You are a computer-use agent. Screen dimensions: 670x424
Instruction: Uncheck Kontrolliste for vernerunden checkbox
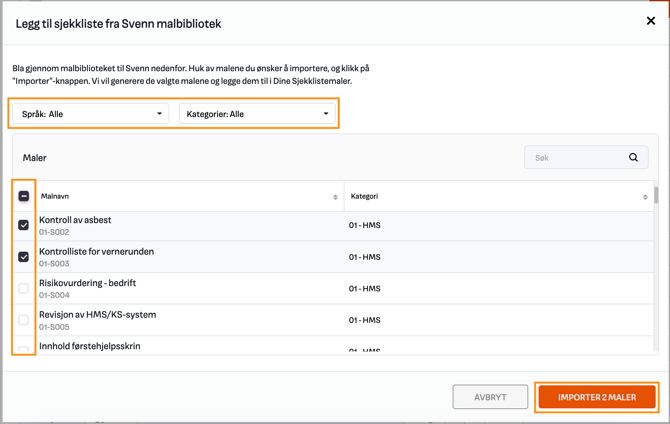pyautogui.click(x=24, y=256)
